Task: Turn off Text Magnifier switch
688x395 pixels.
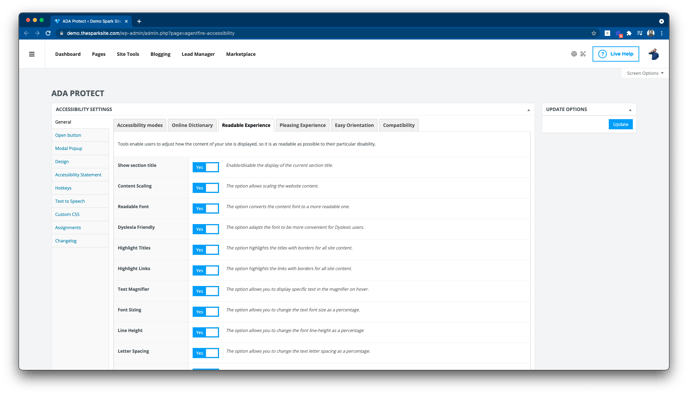Action: click(x=205, y=291)
